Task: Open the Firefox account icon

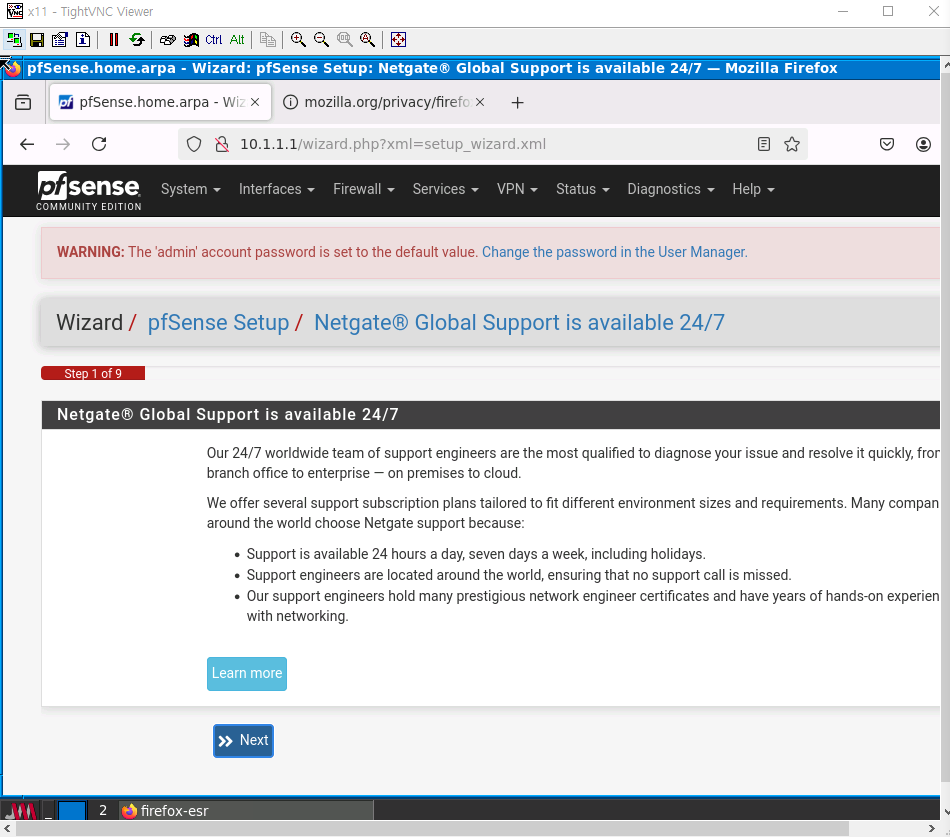Action: pos(923,144)
